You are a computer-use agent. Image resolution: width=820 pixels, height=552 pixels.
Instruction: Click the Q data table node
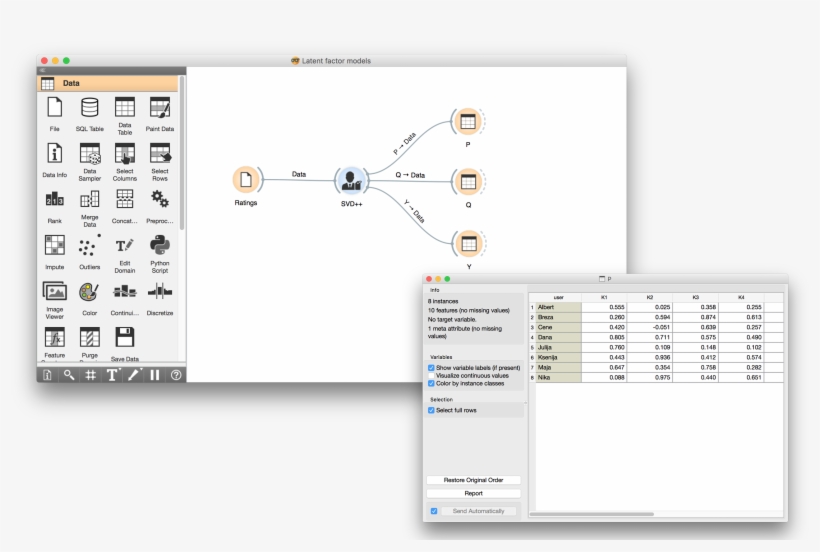467,182
